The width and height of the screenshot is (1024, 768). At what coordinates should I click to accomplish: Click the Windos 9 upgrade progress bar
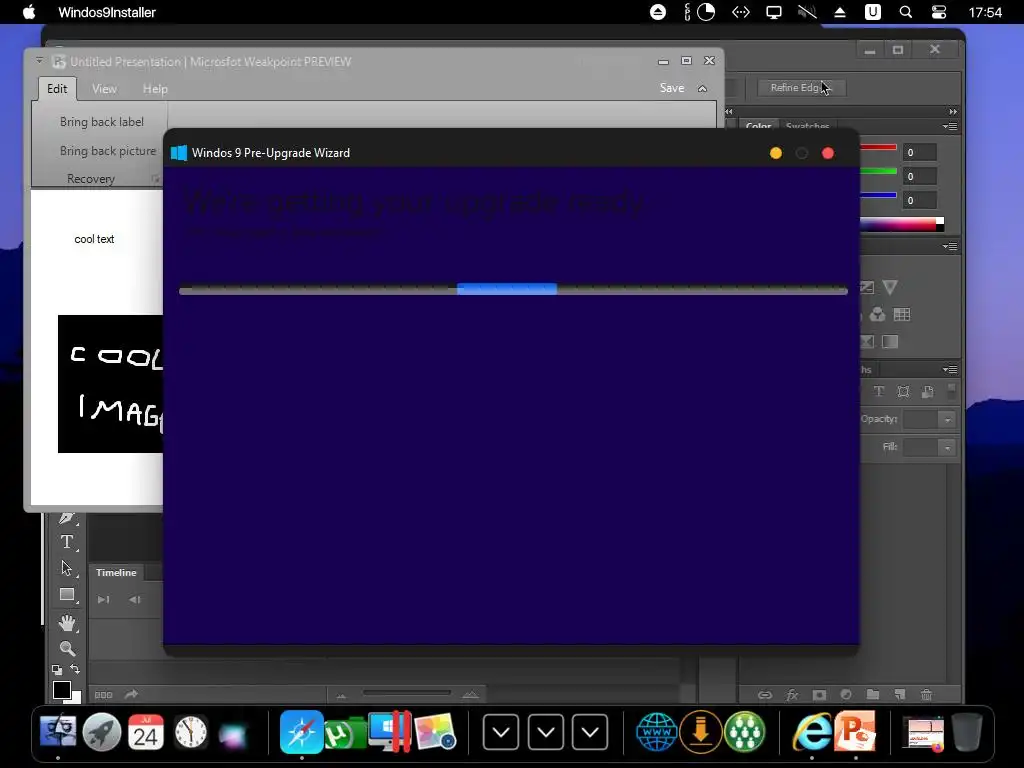(x=513, y=289)
